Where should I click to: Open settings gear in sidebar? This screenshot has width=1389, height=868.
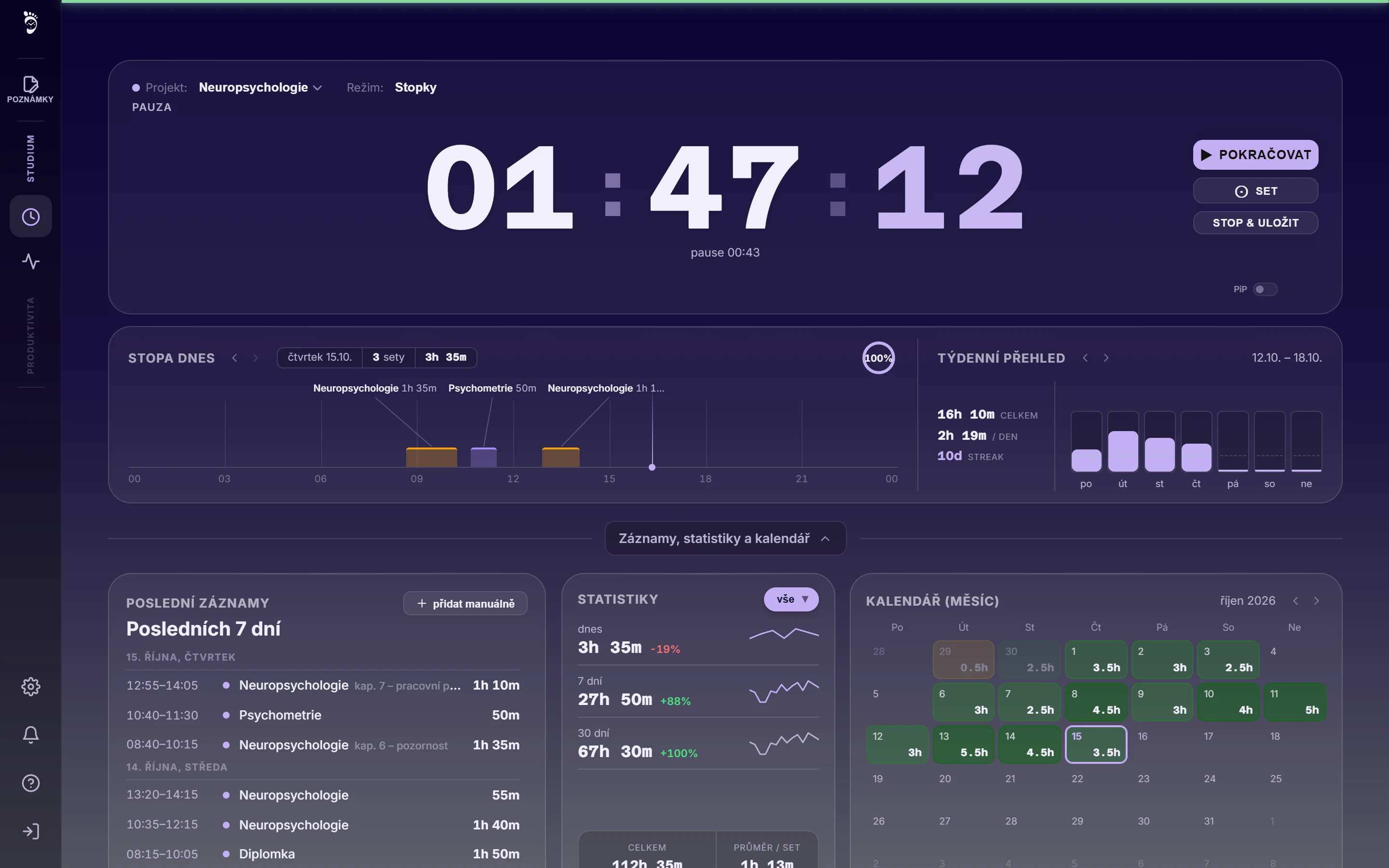(x=30, y=686)
